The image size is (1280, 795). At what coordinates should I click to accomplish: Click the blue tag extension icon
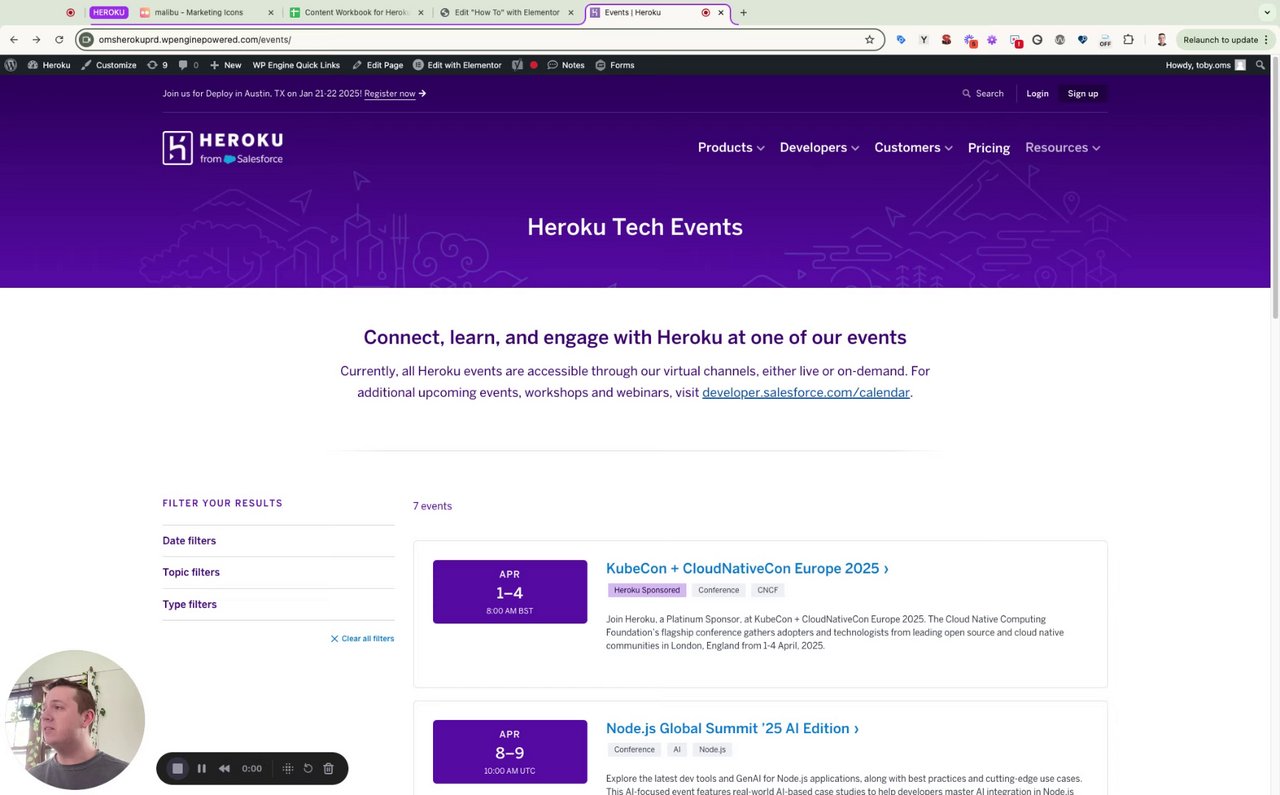click(x=900, y=40)
